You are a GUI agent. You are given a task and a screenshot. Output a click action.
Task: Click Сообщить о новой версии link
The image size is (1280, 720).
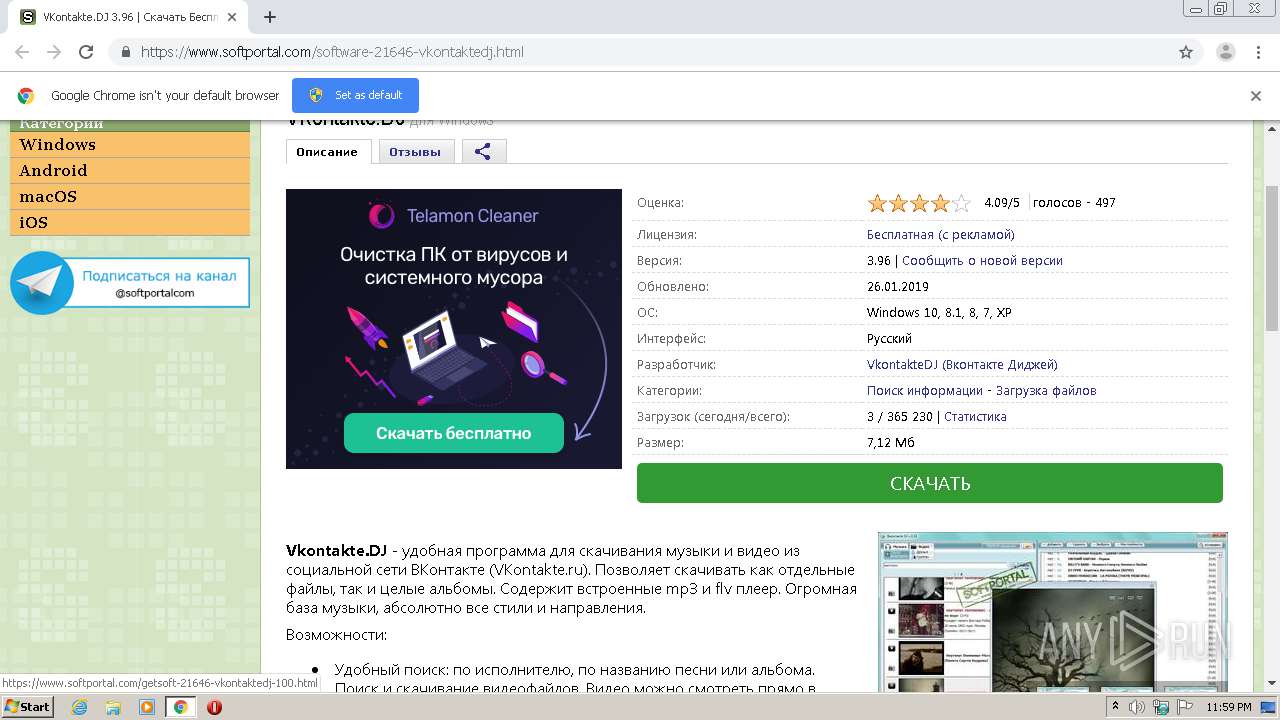click(x=982, y=260)
